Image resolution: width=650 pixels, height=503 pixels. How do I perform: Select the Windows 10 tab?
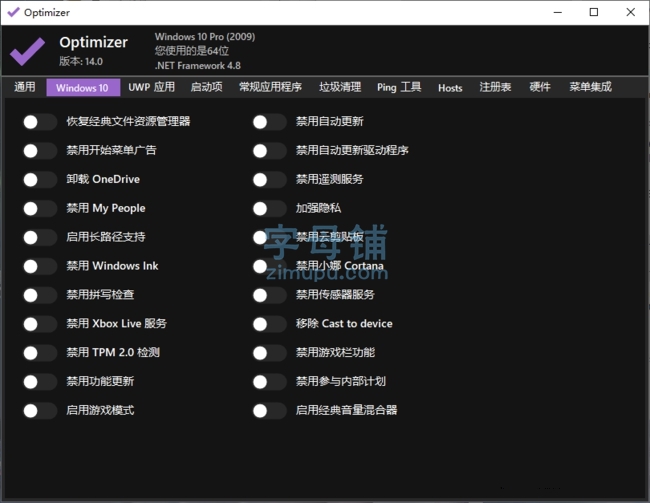(x=83, y=87)
